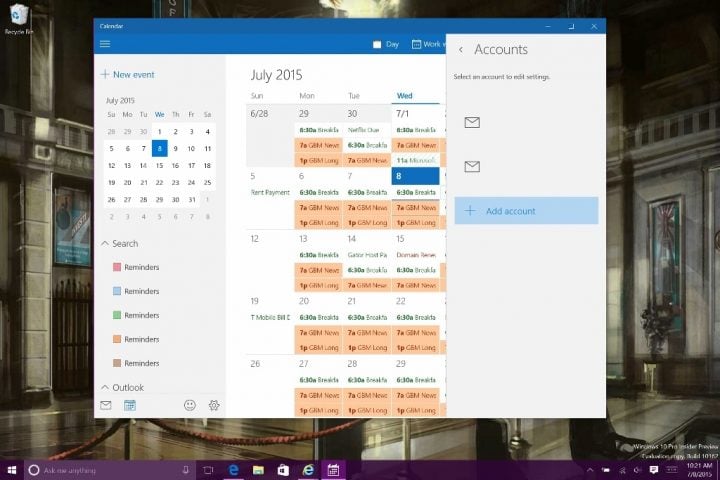Viewport: 720px width, 480px height.
Task: Select the highlighted day 8 cell
Action: [416, 176]
